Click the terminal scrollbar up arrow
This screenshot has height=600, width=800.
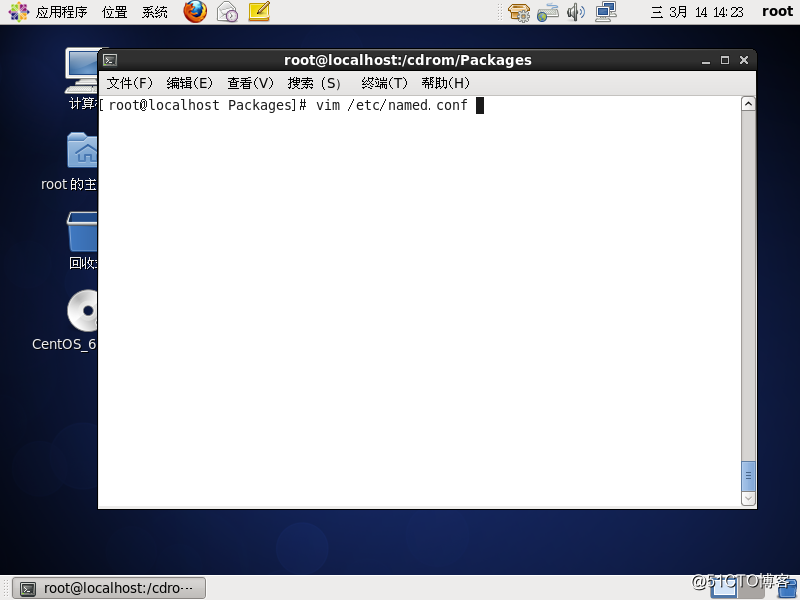[x=748, y=104]
